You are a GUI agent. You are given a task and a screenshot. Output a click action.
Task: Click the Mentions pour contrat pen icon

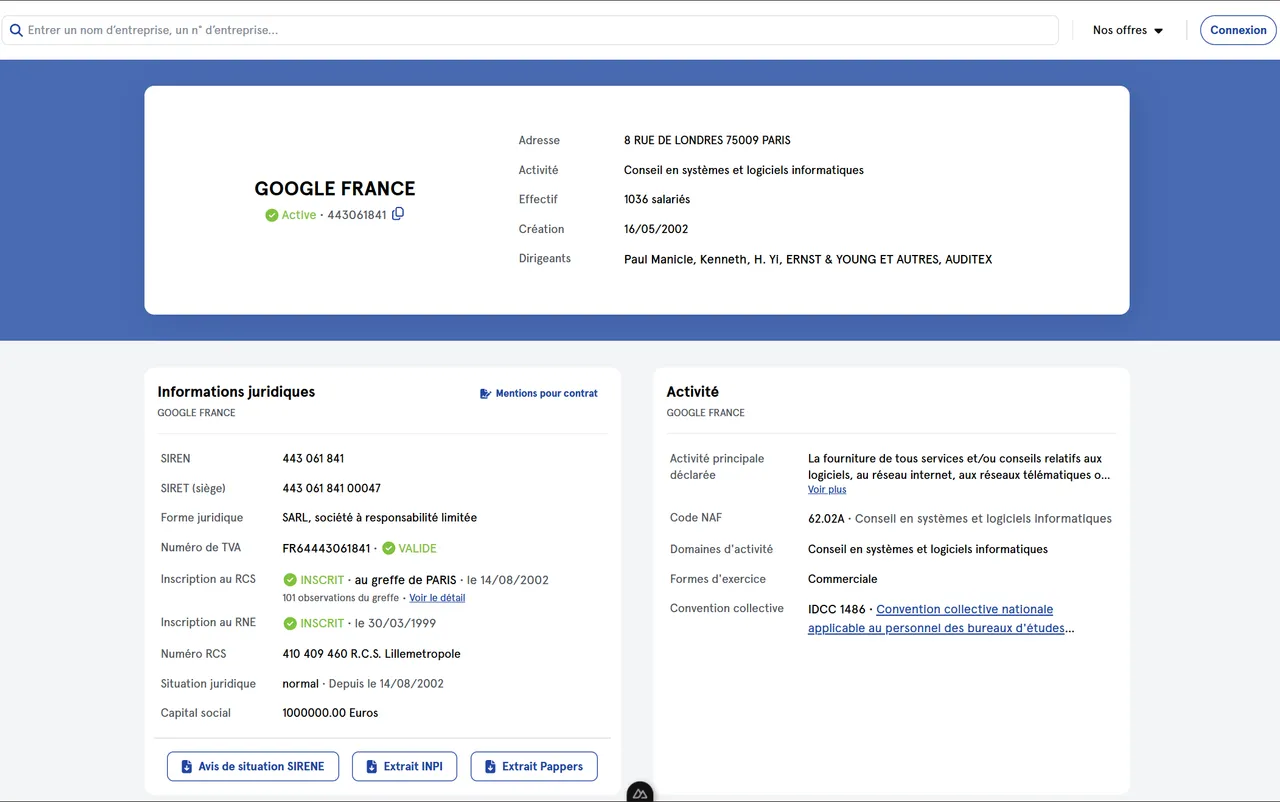point(486,394)
